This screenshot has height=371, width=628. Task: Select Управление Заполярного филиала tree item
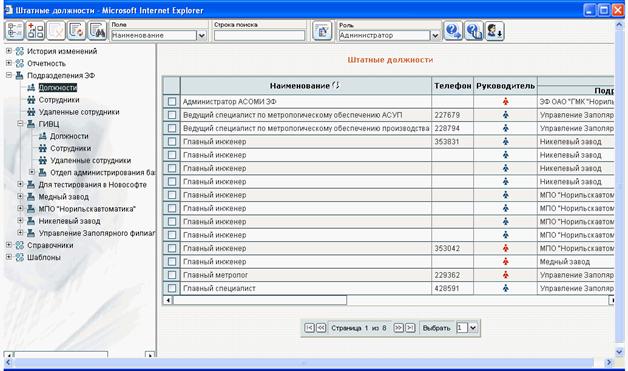point(97,233)
